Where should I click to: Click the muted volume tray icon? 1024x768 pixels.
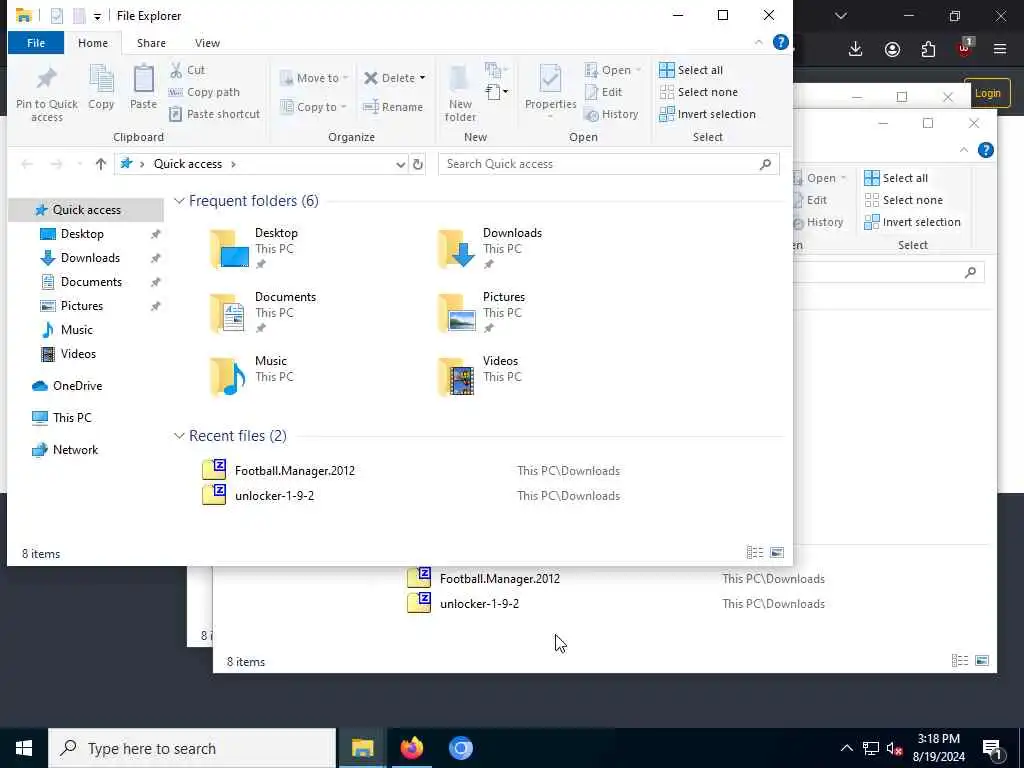895,748
